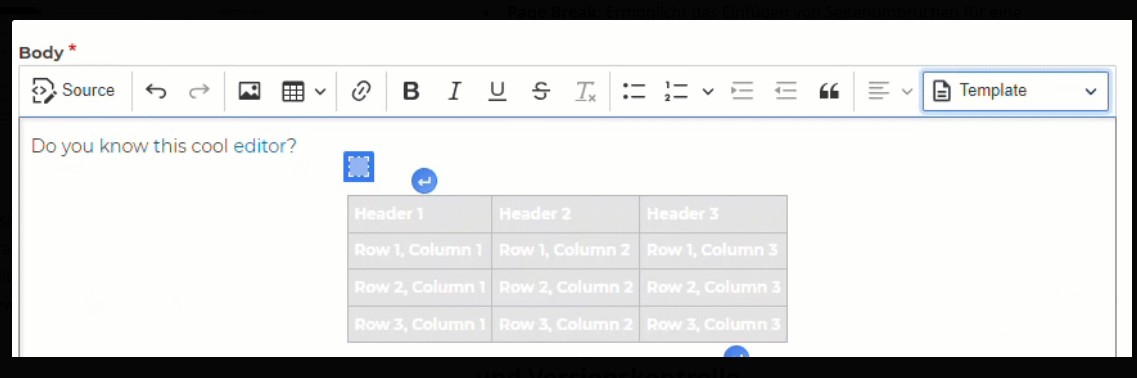Insert a bulleted list
Screen dimensions: 1137x378
pos(634,91)
